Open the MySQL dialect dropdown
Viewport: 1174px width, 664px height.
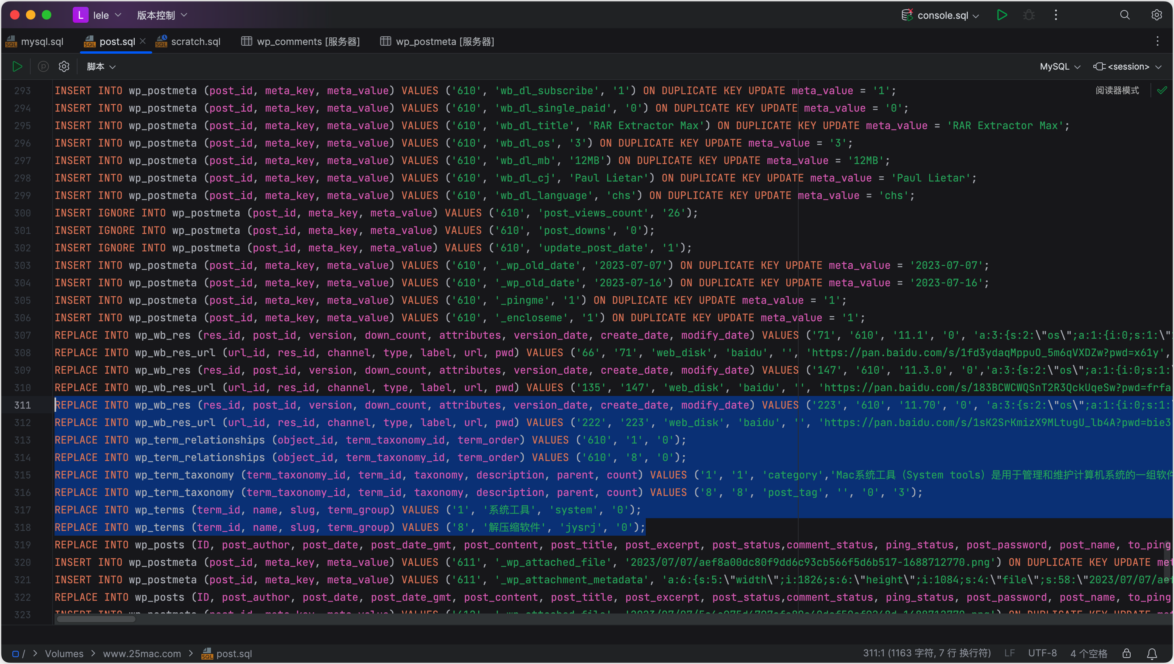[1059, 67]
